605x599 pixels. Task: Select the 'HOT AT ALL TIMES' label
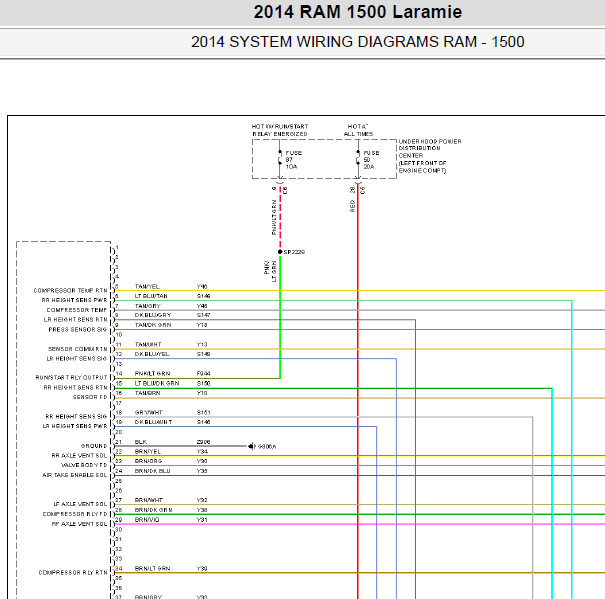358,130
